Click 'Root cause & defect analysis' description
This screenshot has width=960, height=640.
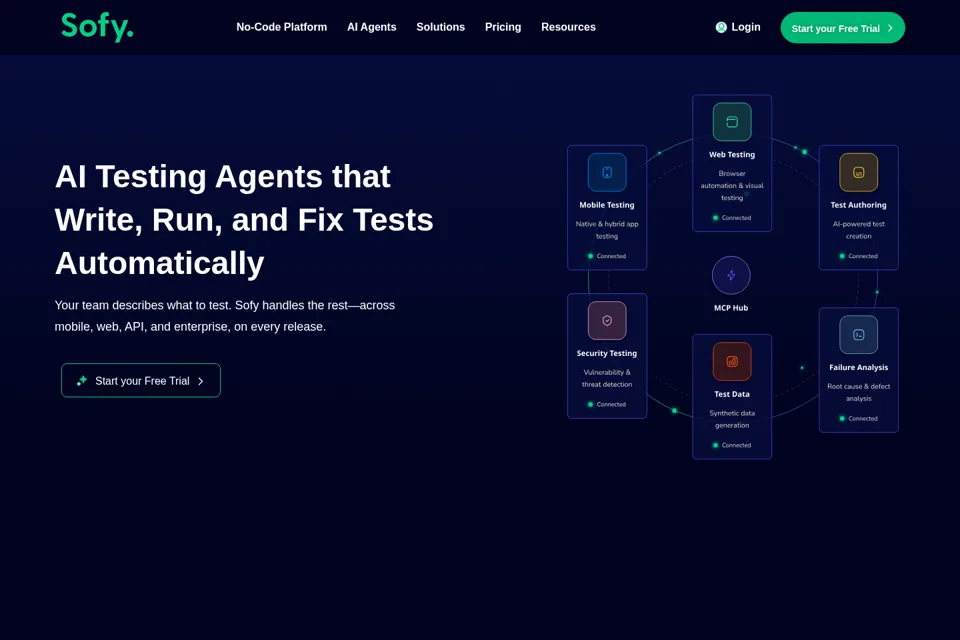click(858, 392)
